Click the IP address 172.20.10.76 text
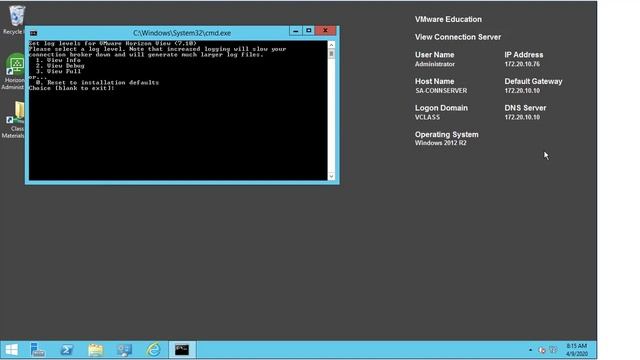This screenshot has width=640, height=360. (x=522, y=64)
